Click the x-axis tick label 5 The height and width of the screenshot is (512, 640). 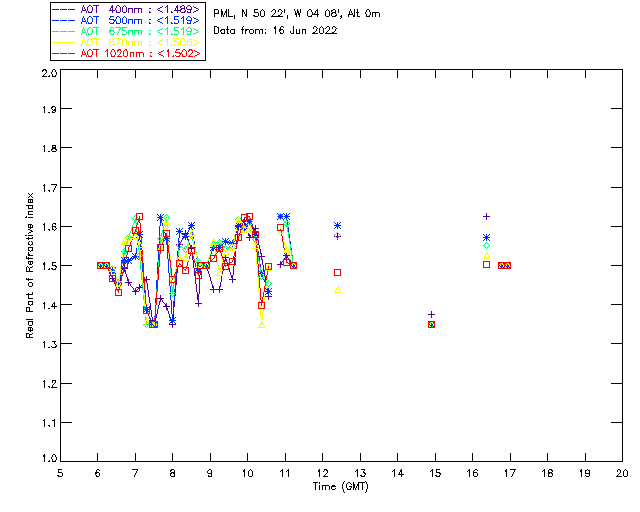tap(60, 473)
